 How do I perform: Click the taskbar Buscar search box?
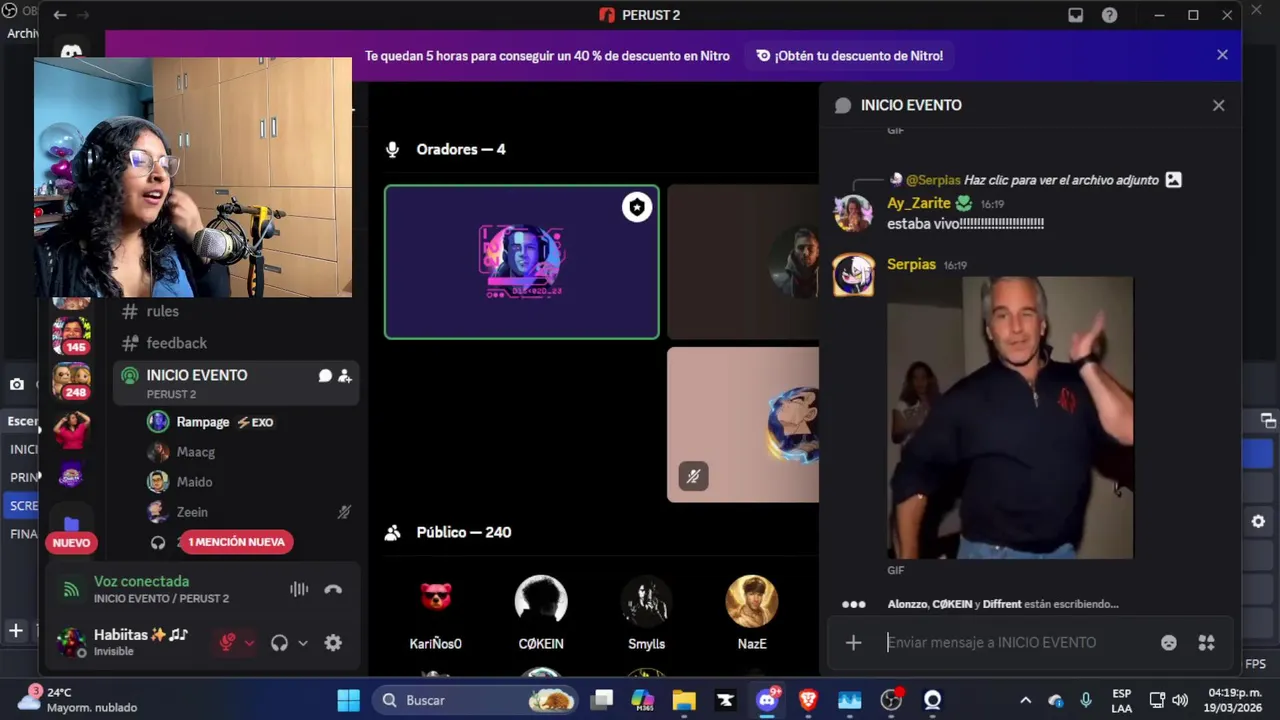click(x=476, y=700)
